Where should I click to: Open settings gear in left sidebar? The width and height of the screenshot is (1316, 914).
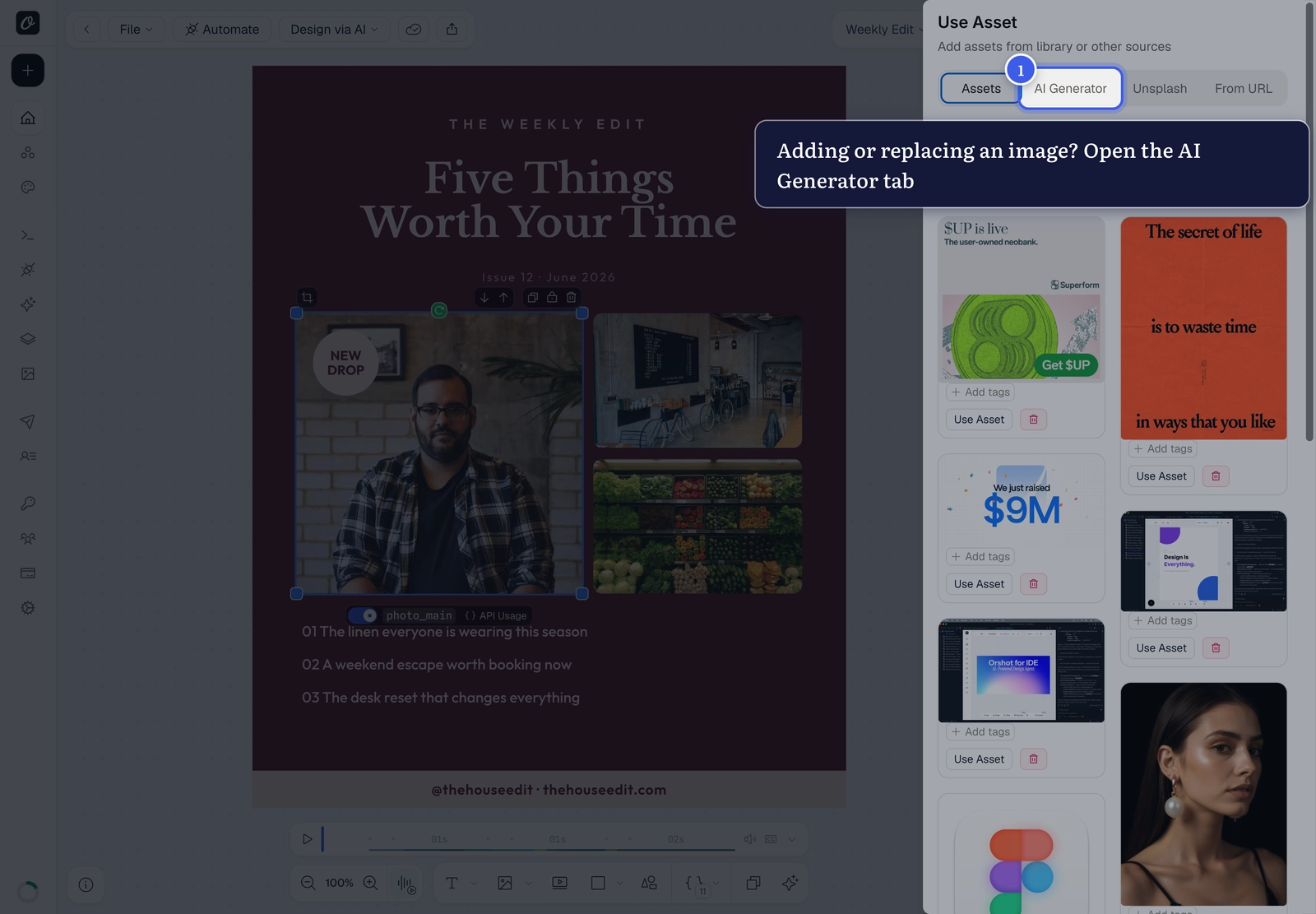(x=28, y=608)
